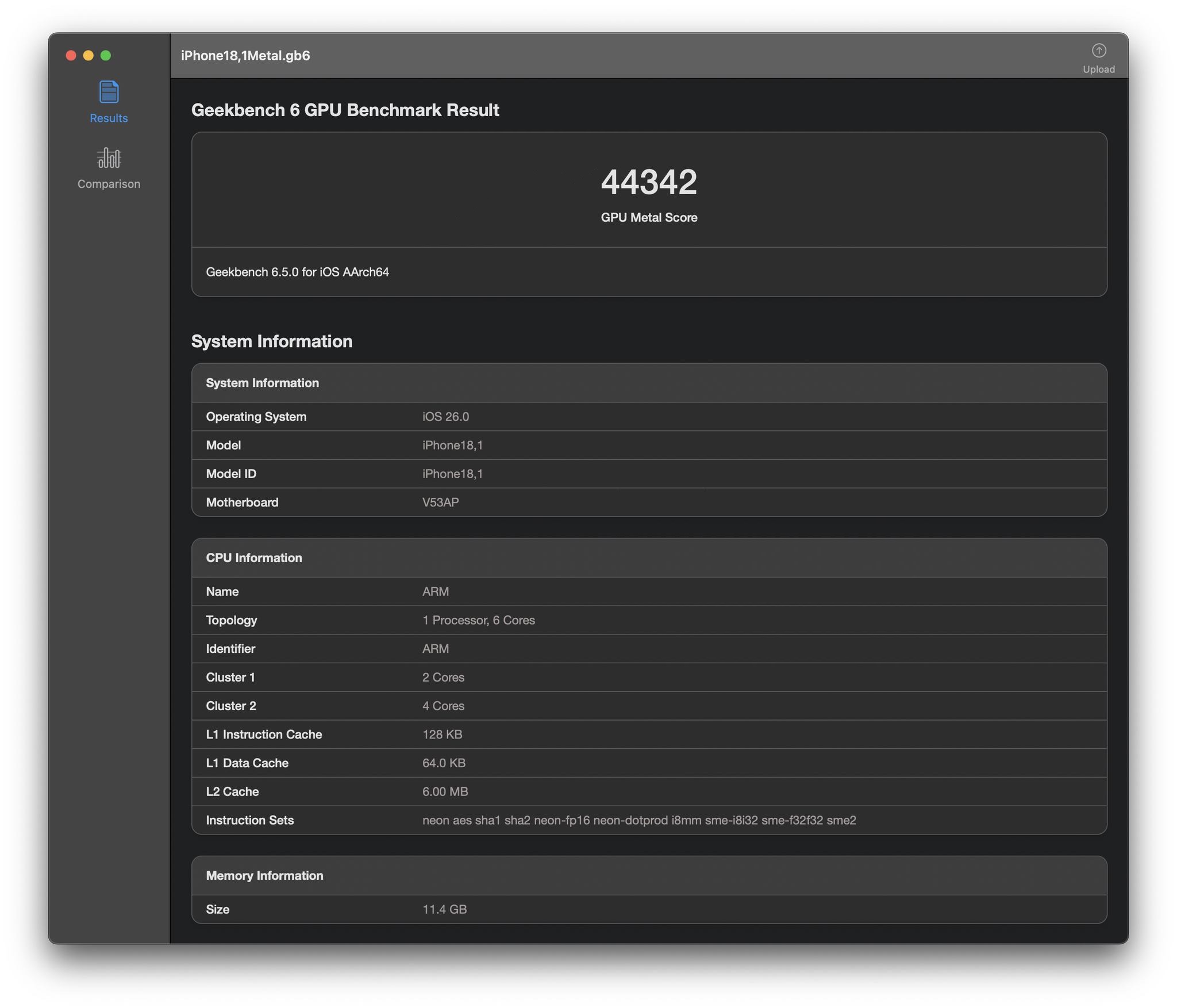Select the Topology row value

pos(478,620)
